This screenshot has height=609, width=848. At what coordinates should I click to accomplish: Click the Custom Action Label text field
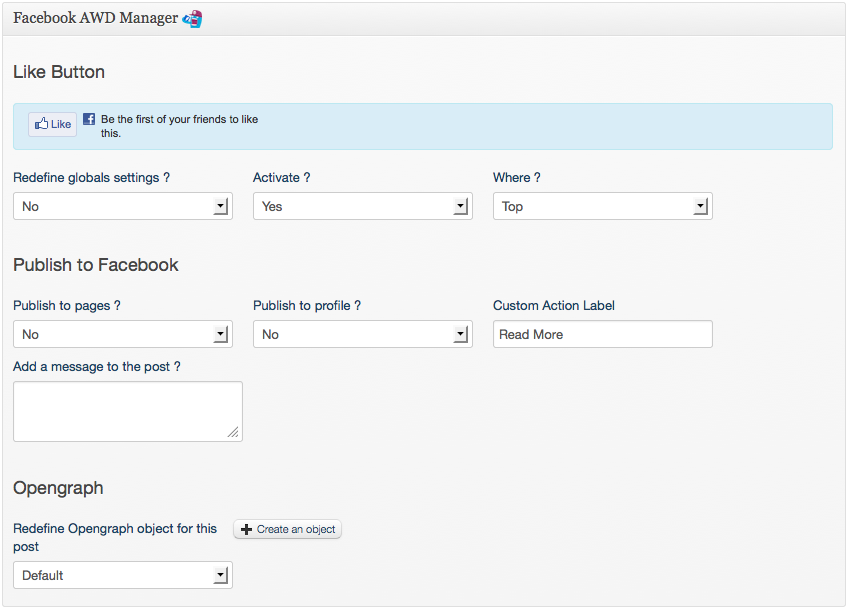602,335
